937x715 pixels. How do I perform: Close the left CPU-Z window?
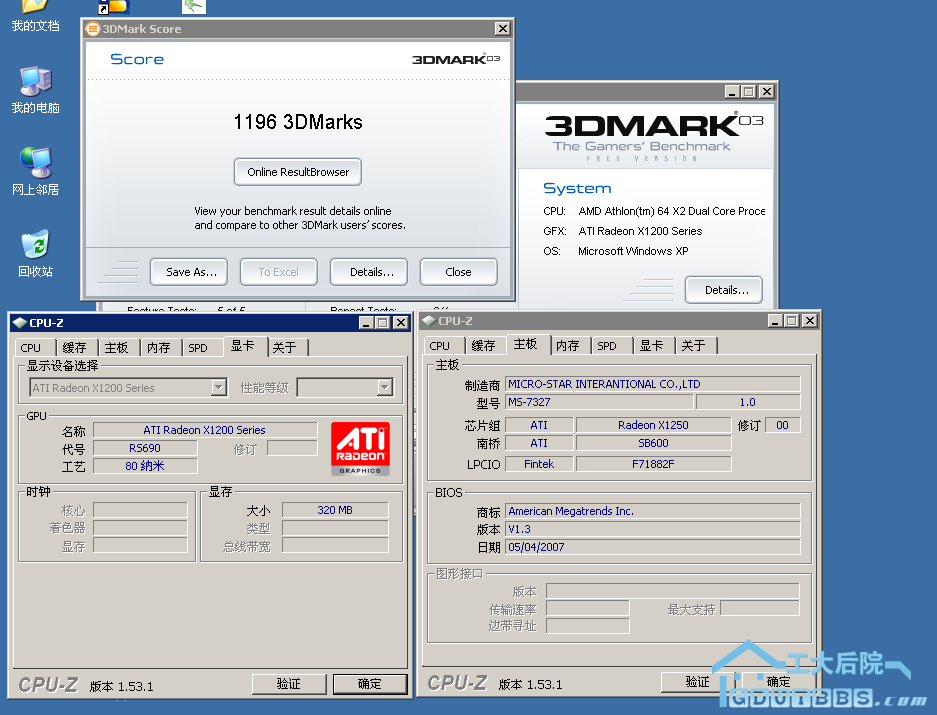pyautogui.click(x=401, y=323)
